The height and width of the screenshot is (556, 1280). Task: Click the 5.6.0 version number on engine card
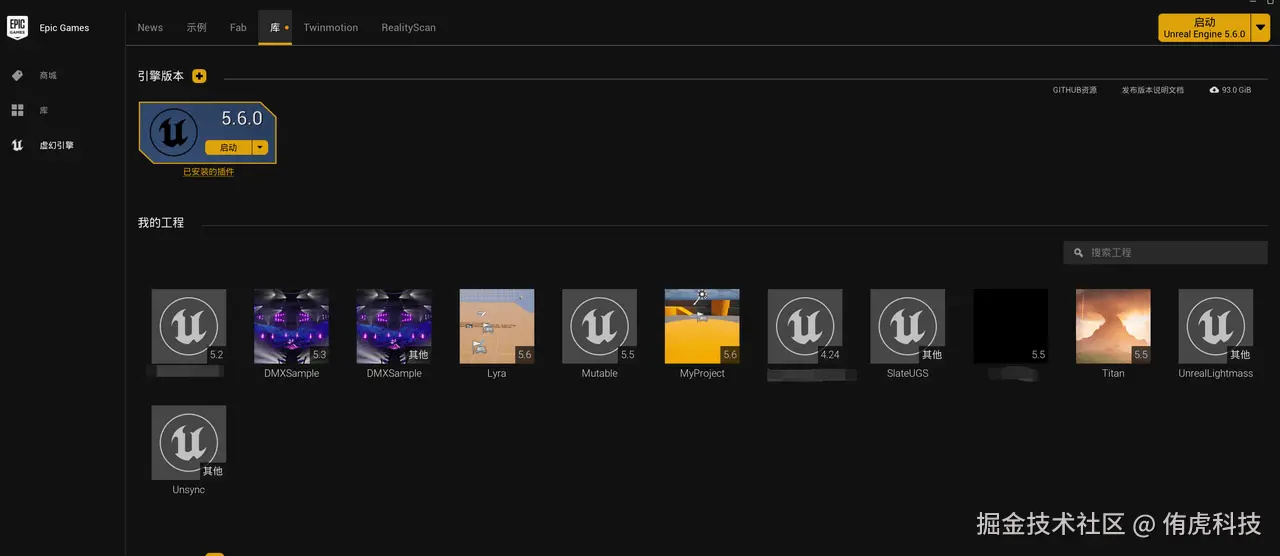242,118
